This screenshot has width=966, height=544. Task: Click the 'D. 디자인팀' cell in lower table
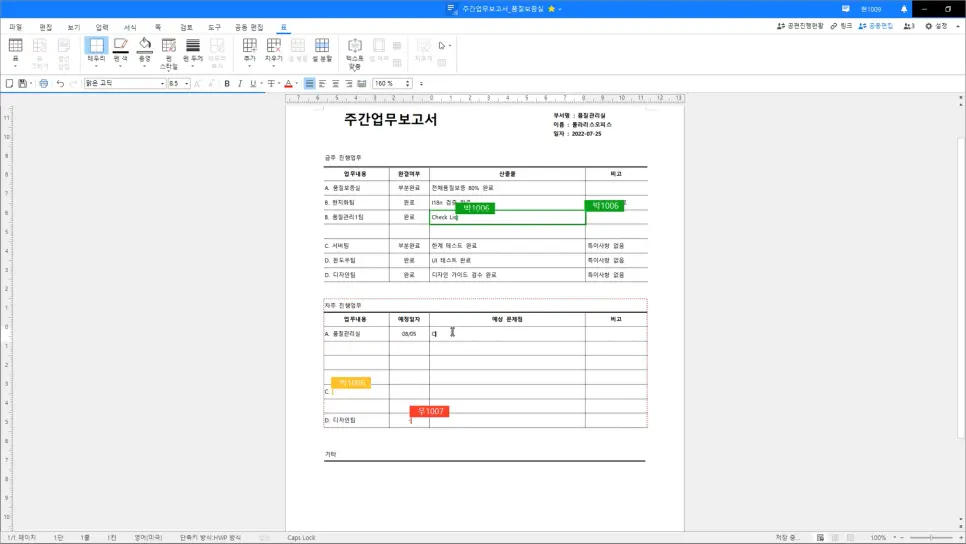pos(356,420)
